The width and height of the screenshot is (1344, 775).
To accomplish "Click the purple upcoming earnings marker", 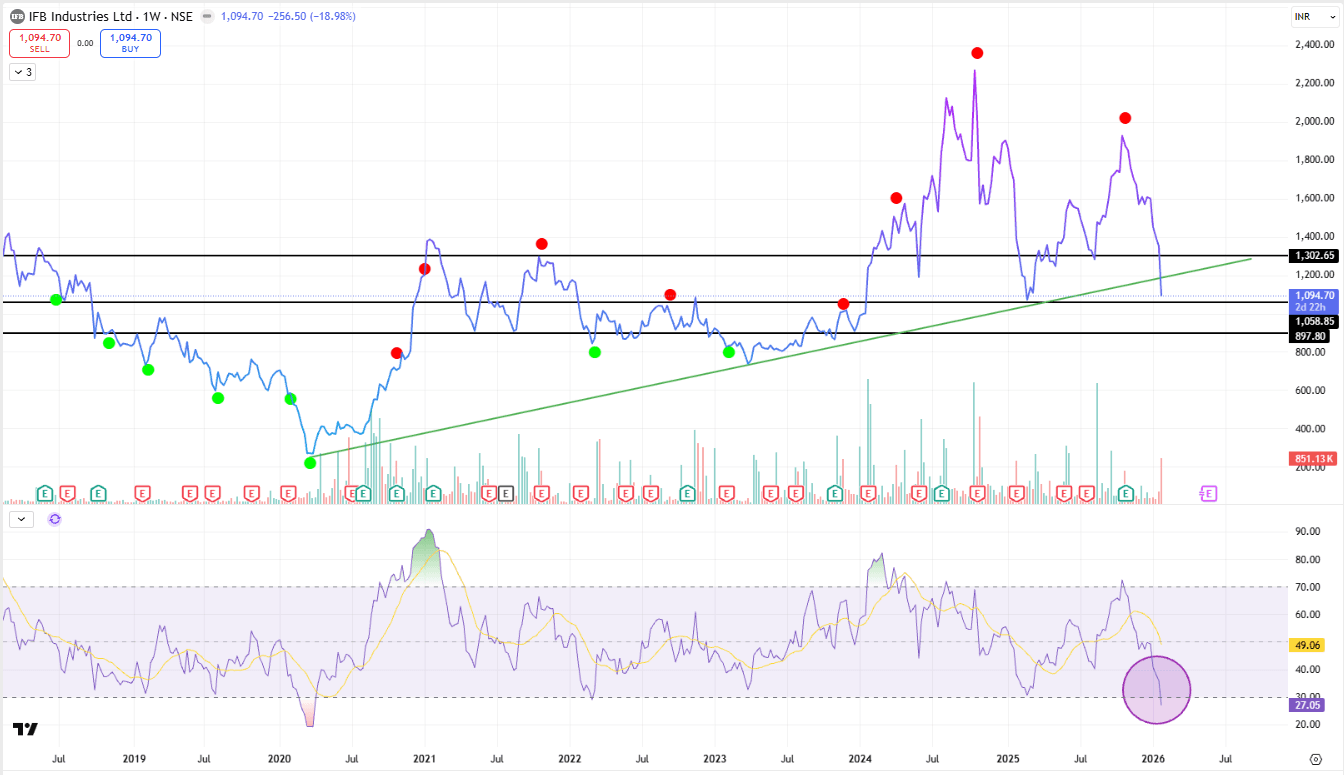I will (x=1208, y=492).
